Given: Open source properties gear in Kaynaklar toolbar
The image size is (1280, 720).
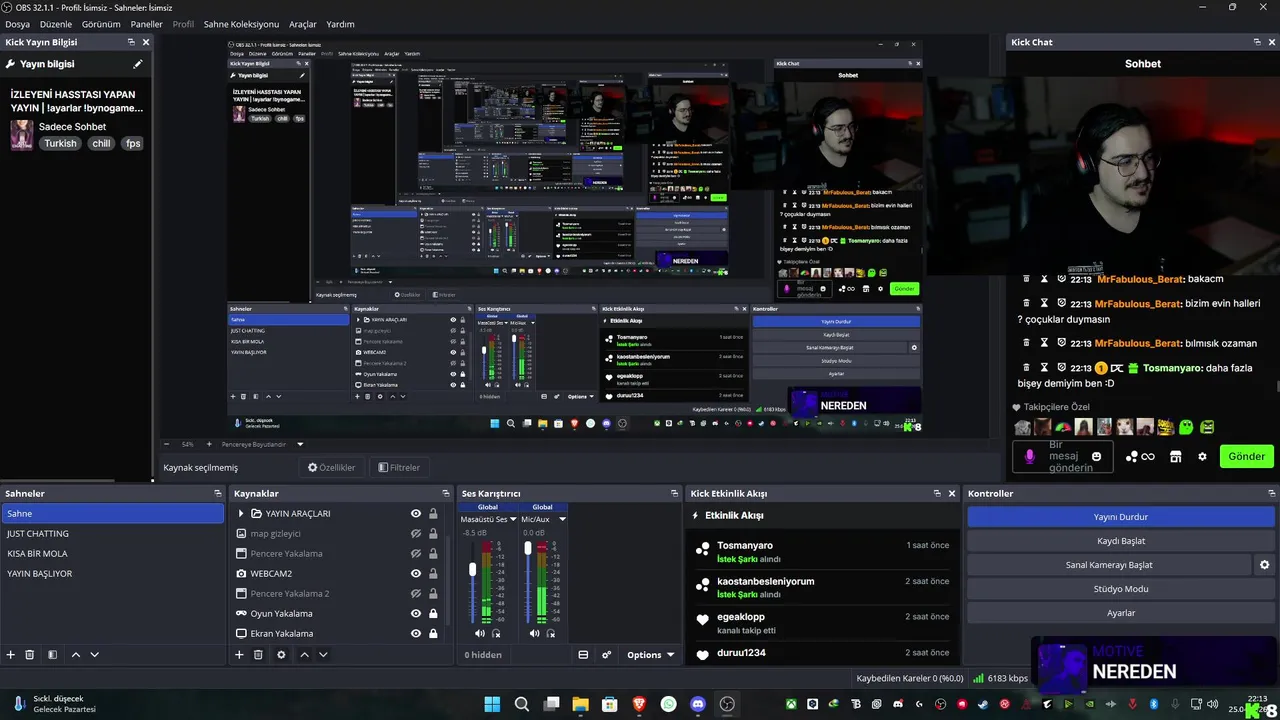Looking at the screenshot, I should coord(281,655).
